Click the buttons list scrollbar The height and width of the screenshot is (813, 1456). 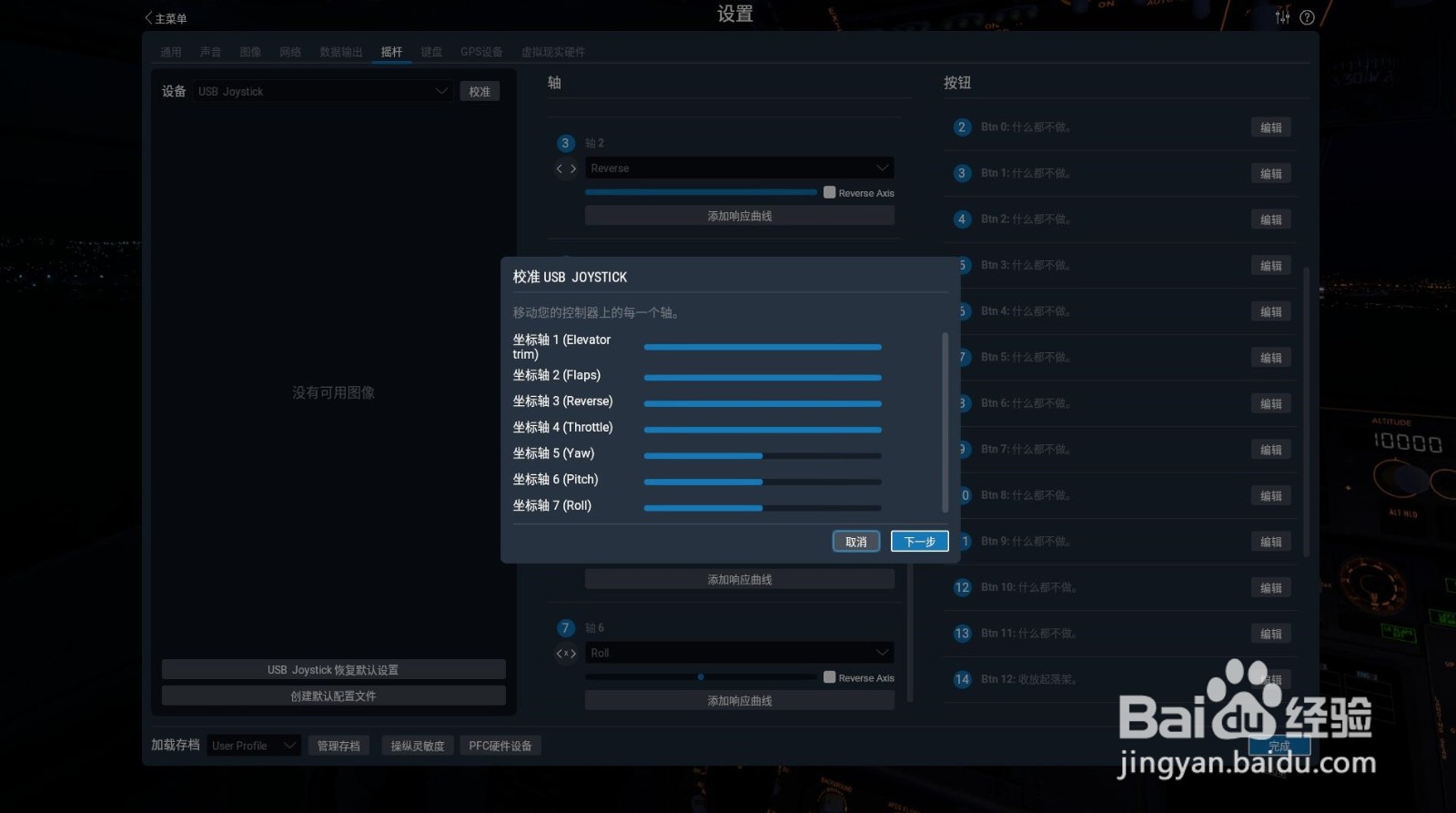click(x=1307, y=412)
